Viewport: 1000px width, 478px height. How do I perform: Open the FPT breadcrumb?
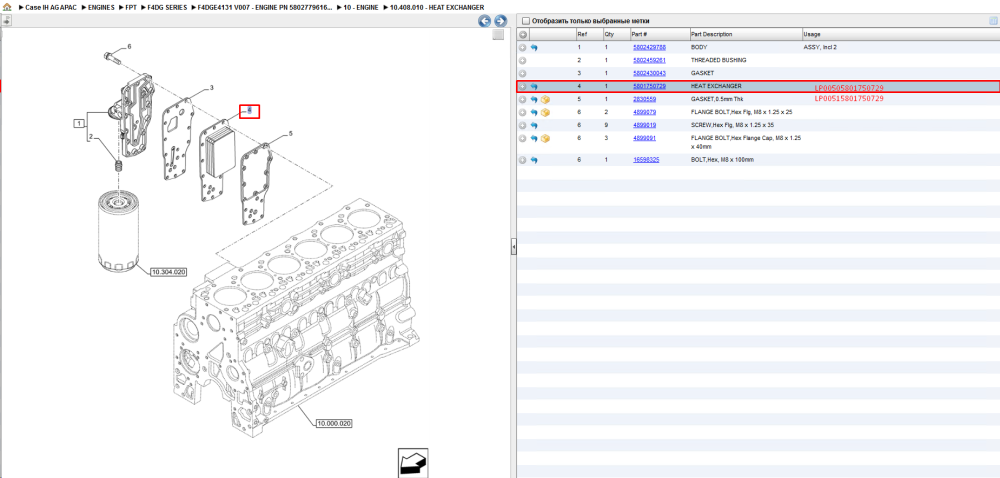(131, 7)
